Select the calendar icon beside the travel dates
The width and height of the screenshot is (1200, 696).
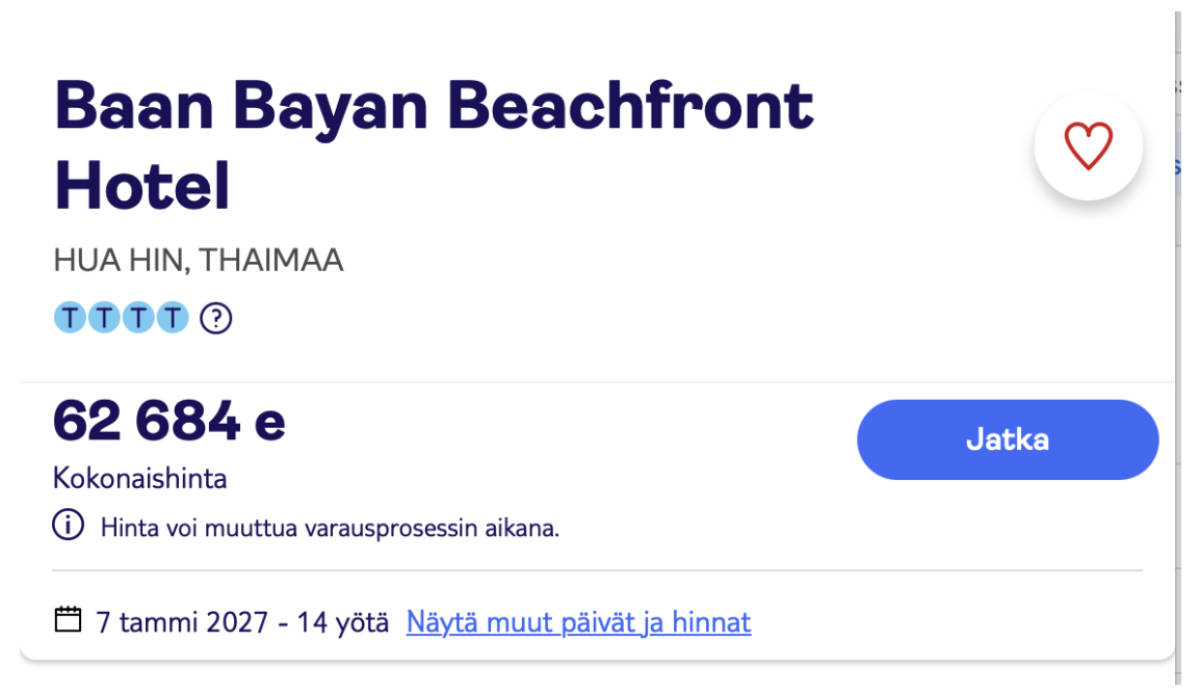tap(67, 620)
